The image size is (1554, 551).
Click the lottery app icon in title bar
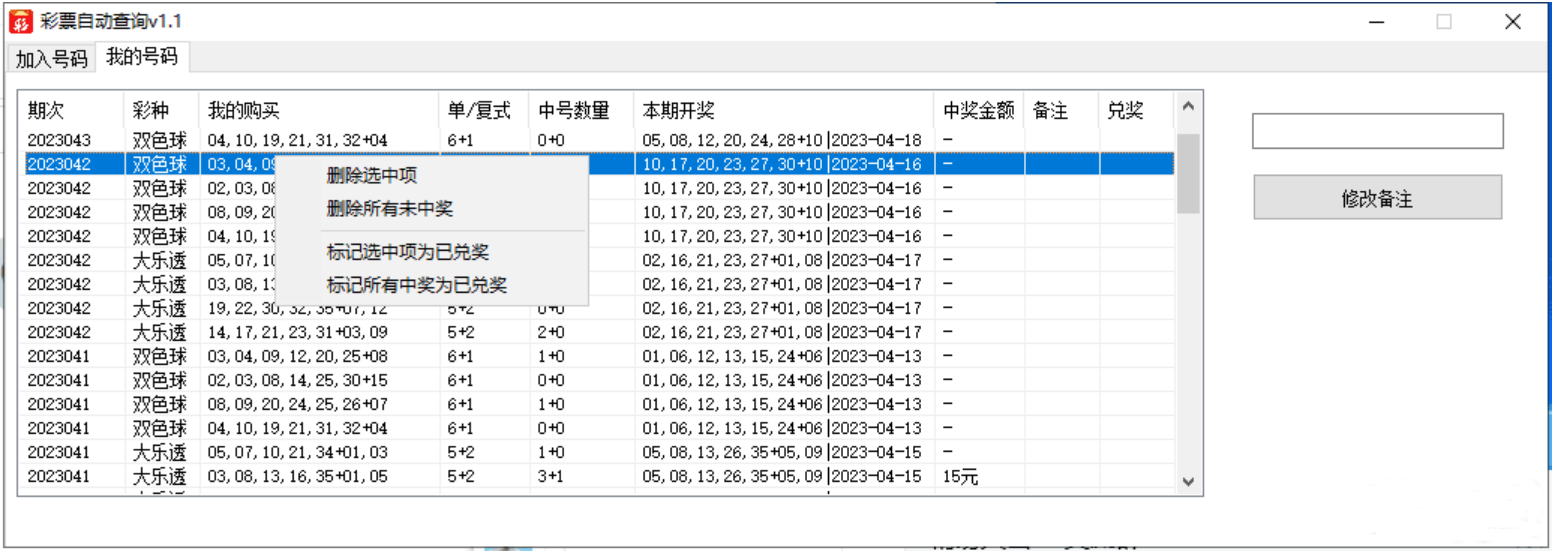[x=21, y=21]
